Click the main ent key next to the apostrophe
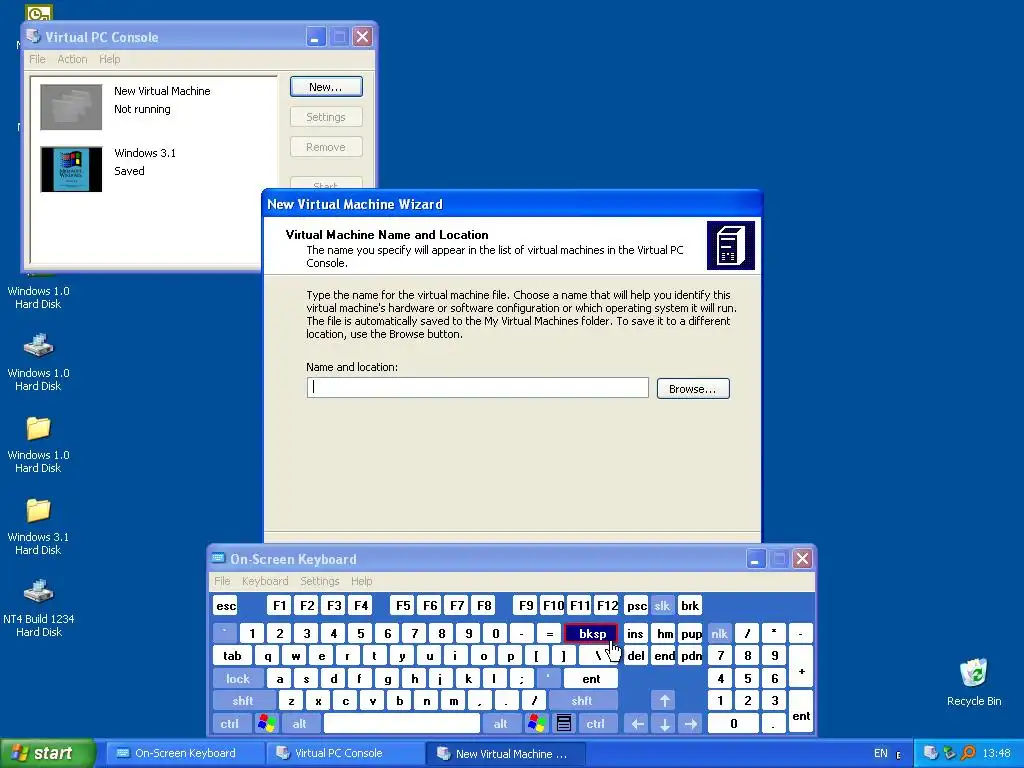Image resolution: width=1024 pixels, height=768 pixels. pyautogui.click(x=590, y=679)
